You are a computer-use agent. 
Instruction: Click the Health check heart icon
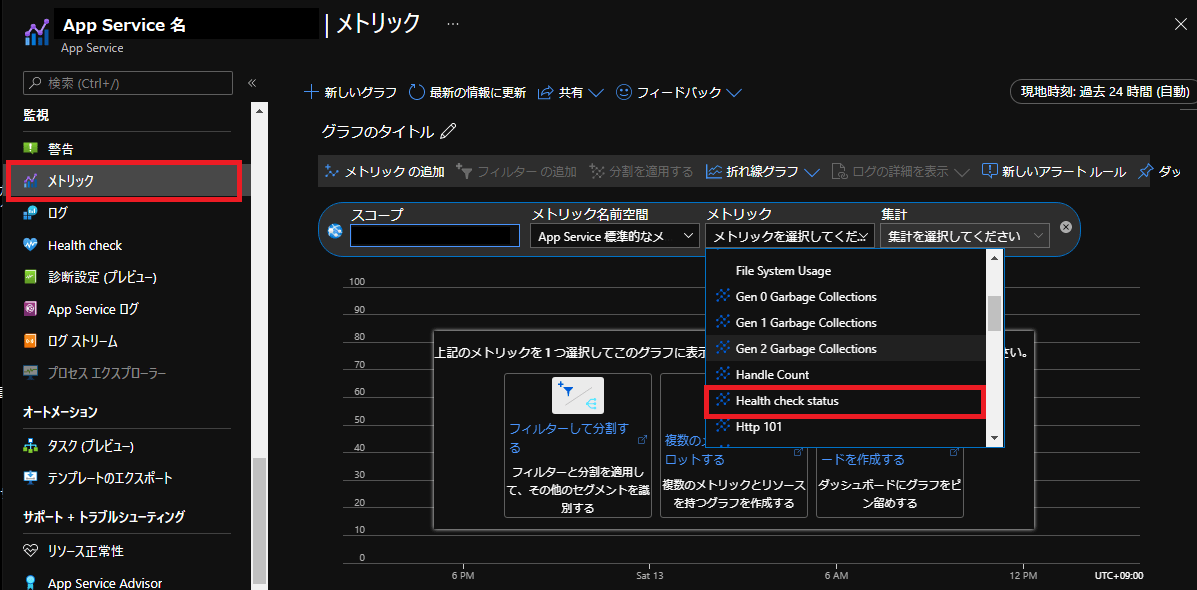pos(31,245)
